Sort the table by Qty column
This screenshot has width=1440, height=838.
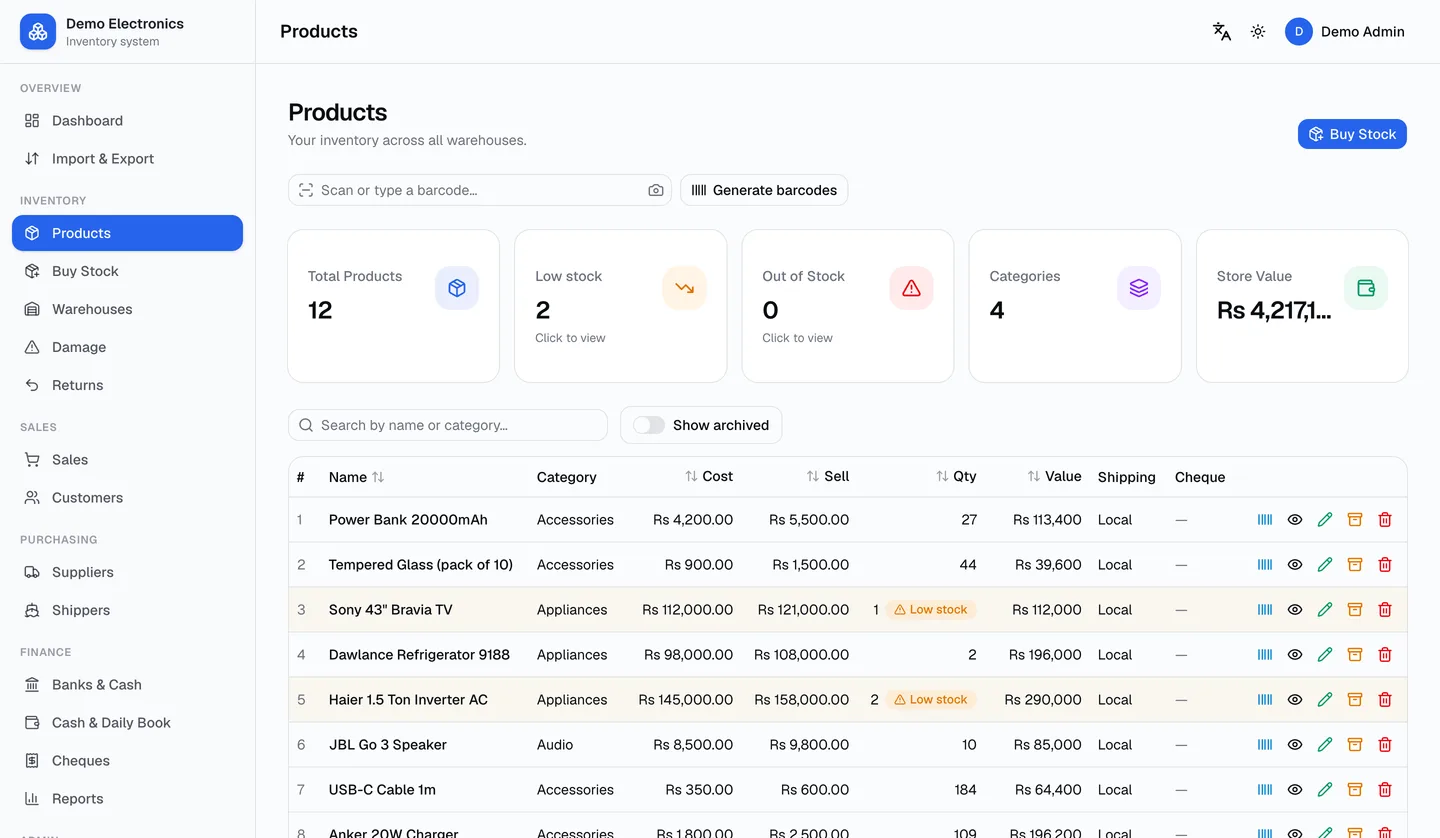[x=956, y=476]
